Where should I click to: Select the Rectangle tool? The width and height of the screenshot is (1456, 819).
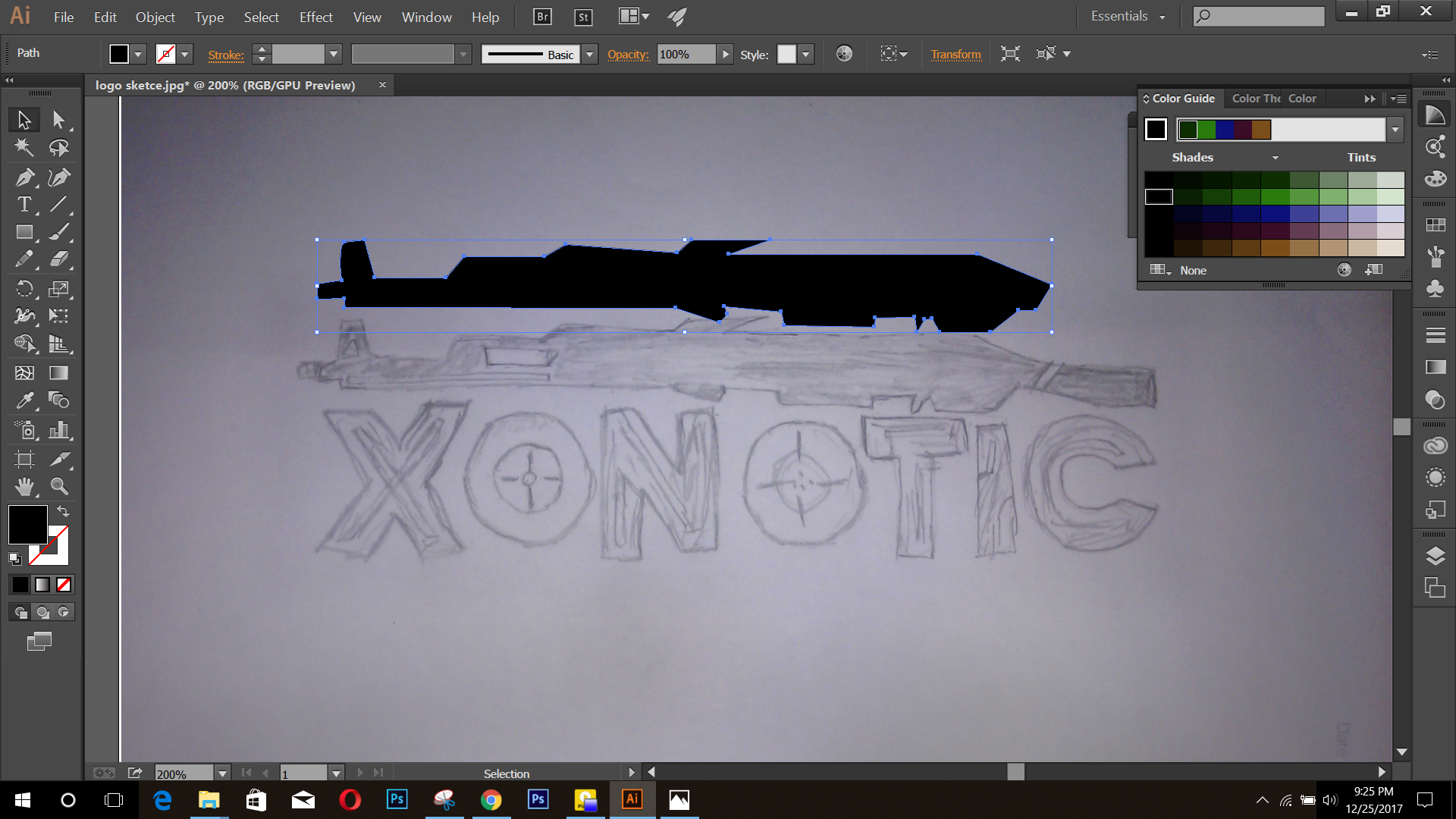(x=24, y=232)
